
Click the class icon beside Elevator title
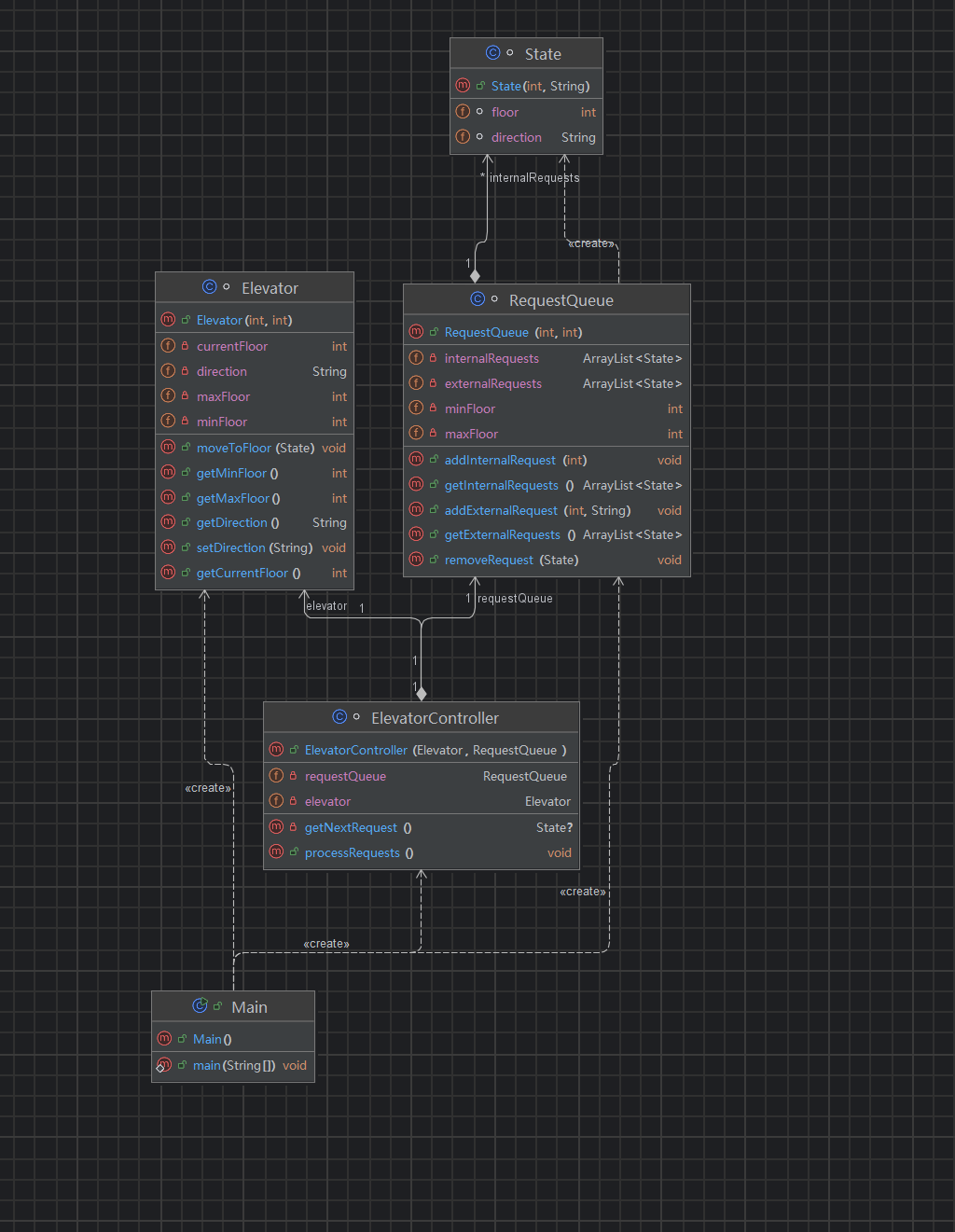[209, 287]
